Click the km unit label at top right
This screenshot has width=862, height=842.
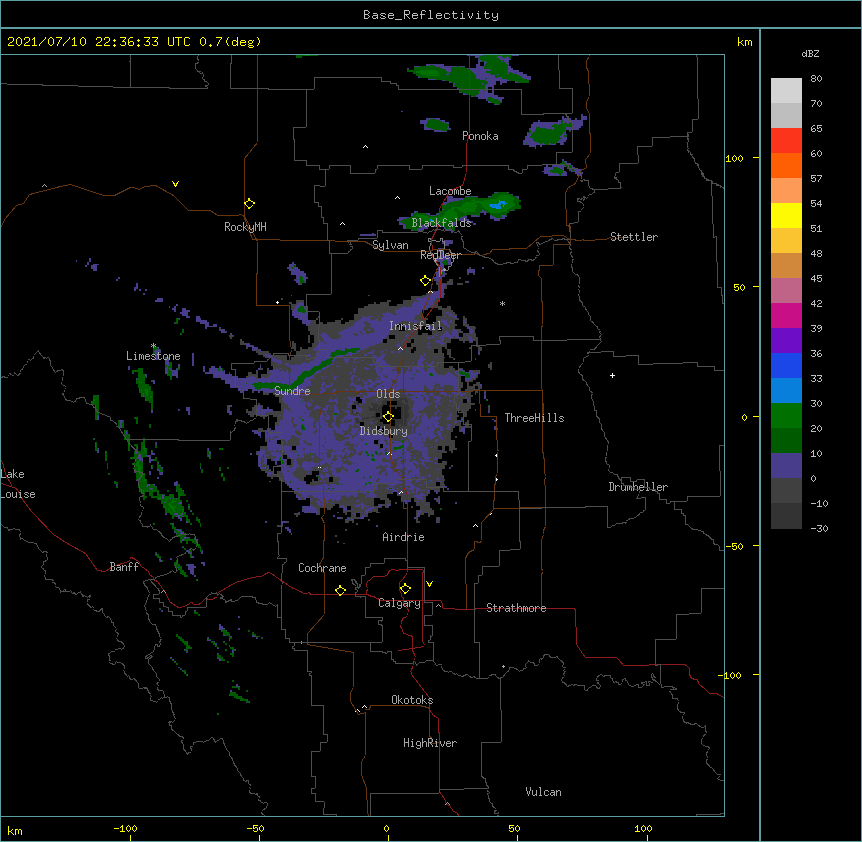click(x=744, y=42)
